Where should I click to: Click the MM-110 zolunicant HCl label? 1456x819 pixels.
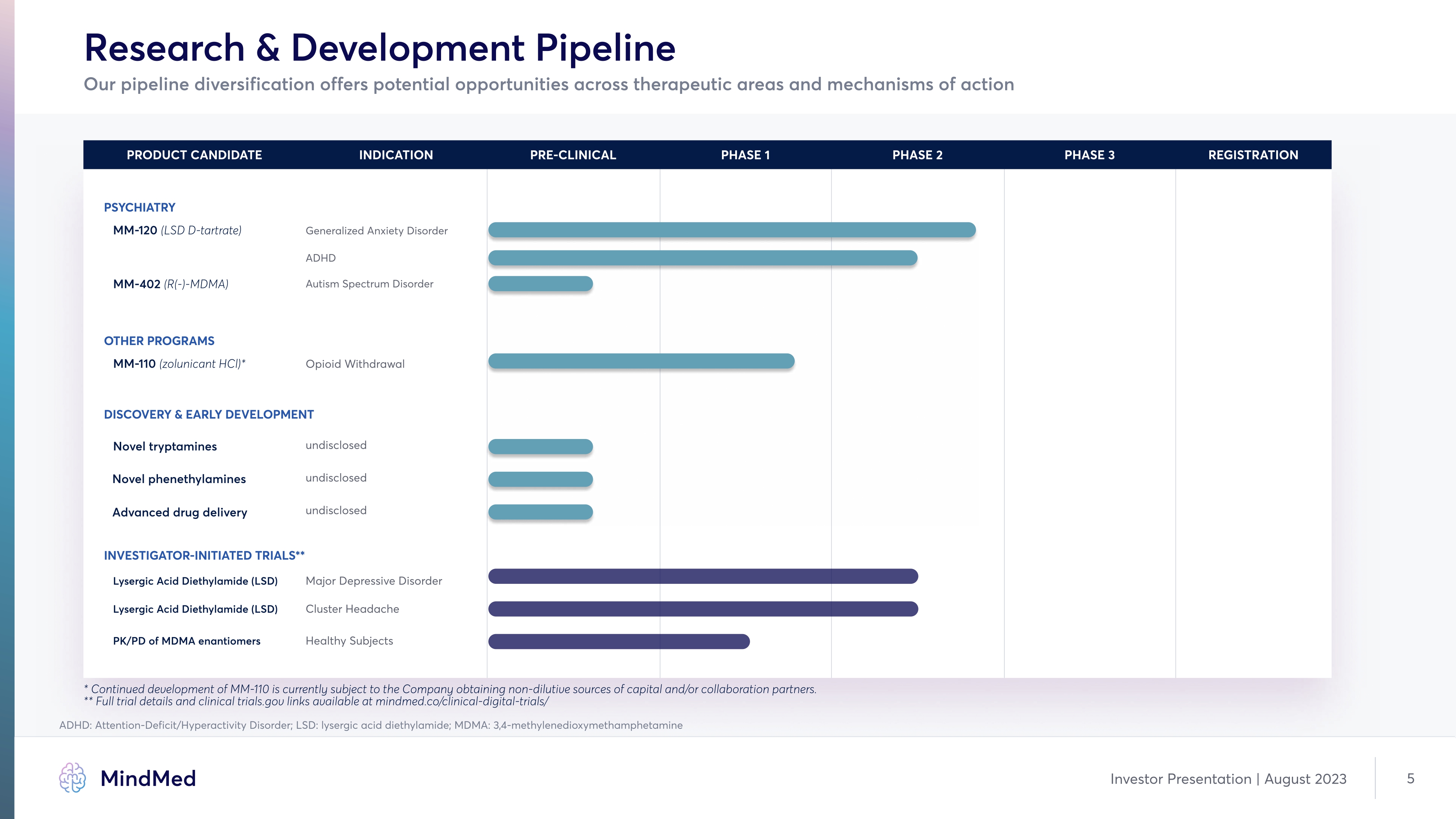tap(179, 364)
